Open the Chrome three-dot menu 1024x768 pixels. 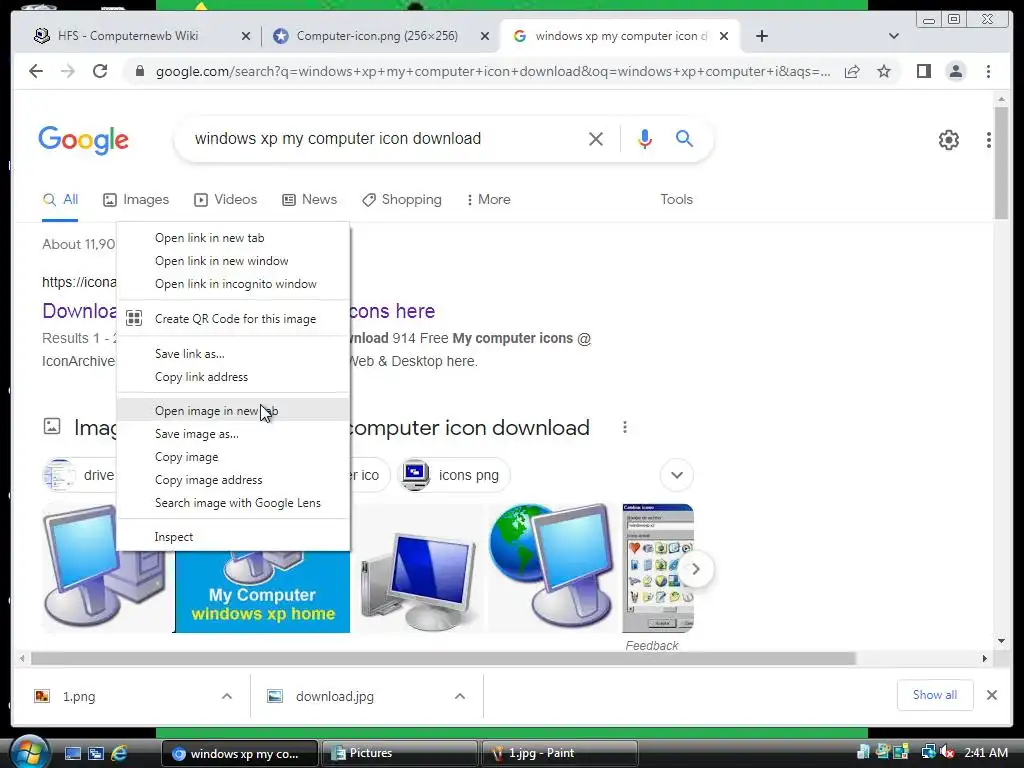click(x=988, y=71)
